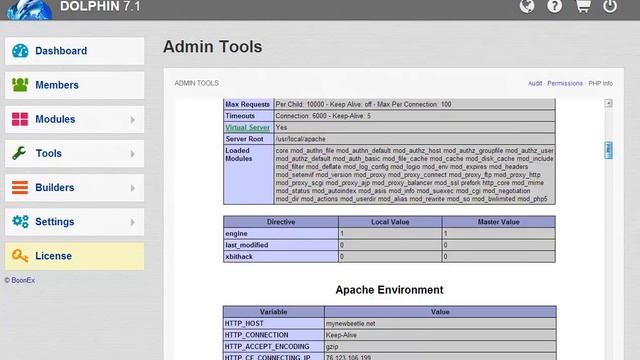Viewport: 640px width, 360px height.
Task: Click the Members people icon
Action: coord(20,85)
